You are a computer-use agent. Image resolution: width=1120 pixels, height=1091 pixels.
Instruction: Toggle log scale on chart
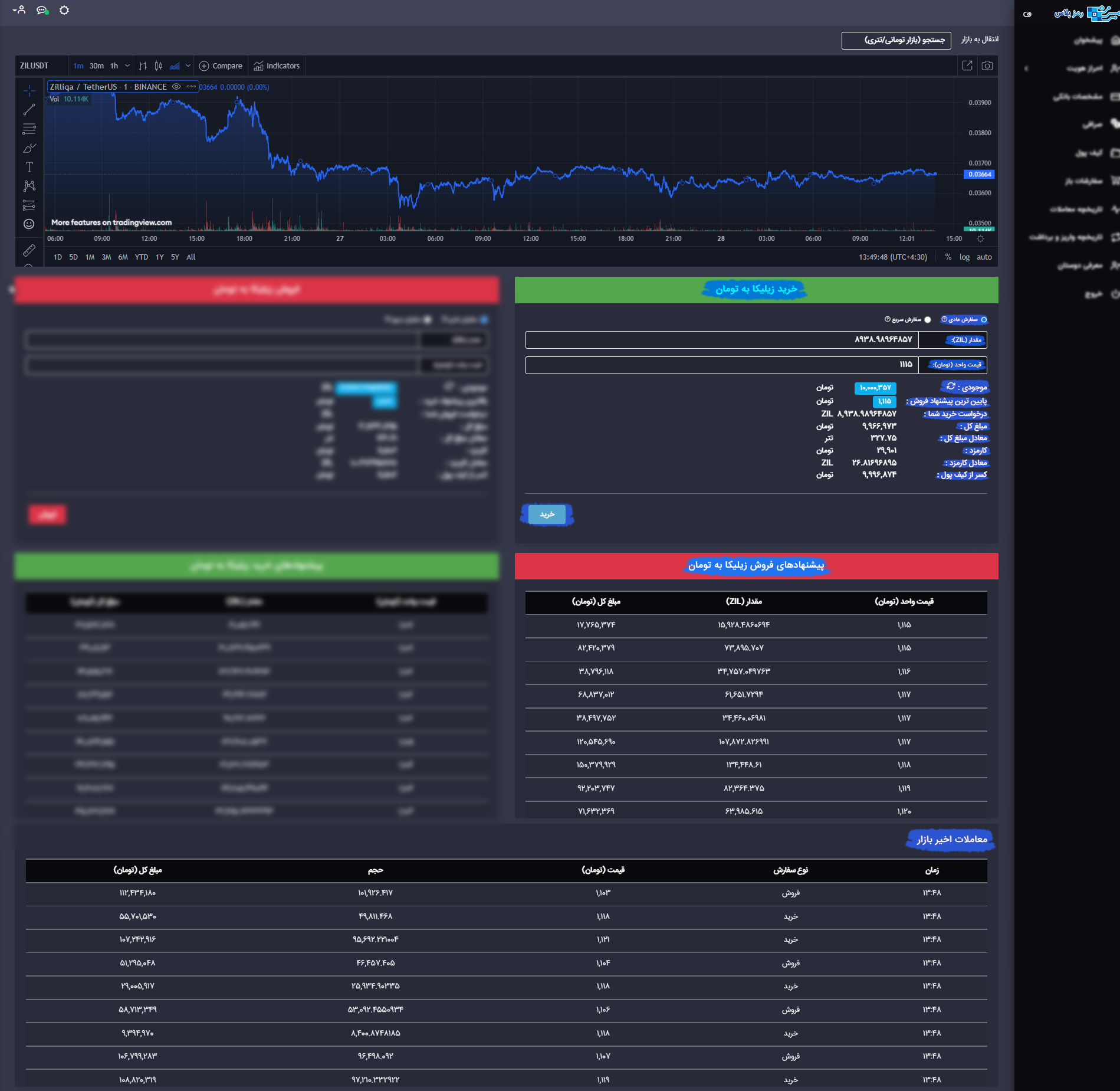coord(964,257)
